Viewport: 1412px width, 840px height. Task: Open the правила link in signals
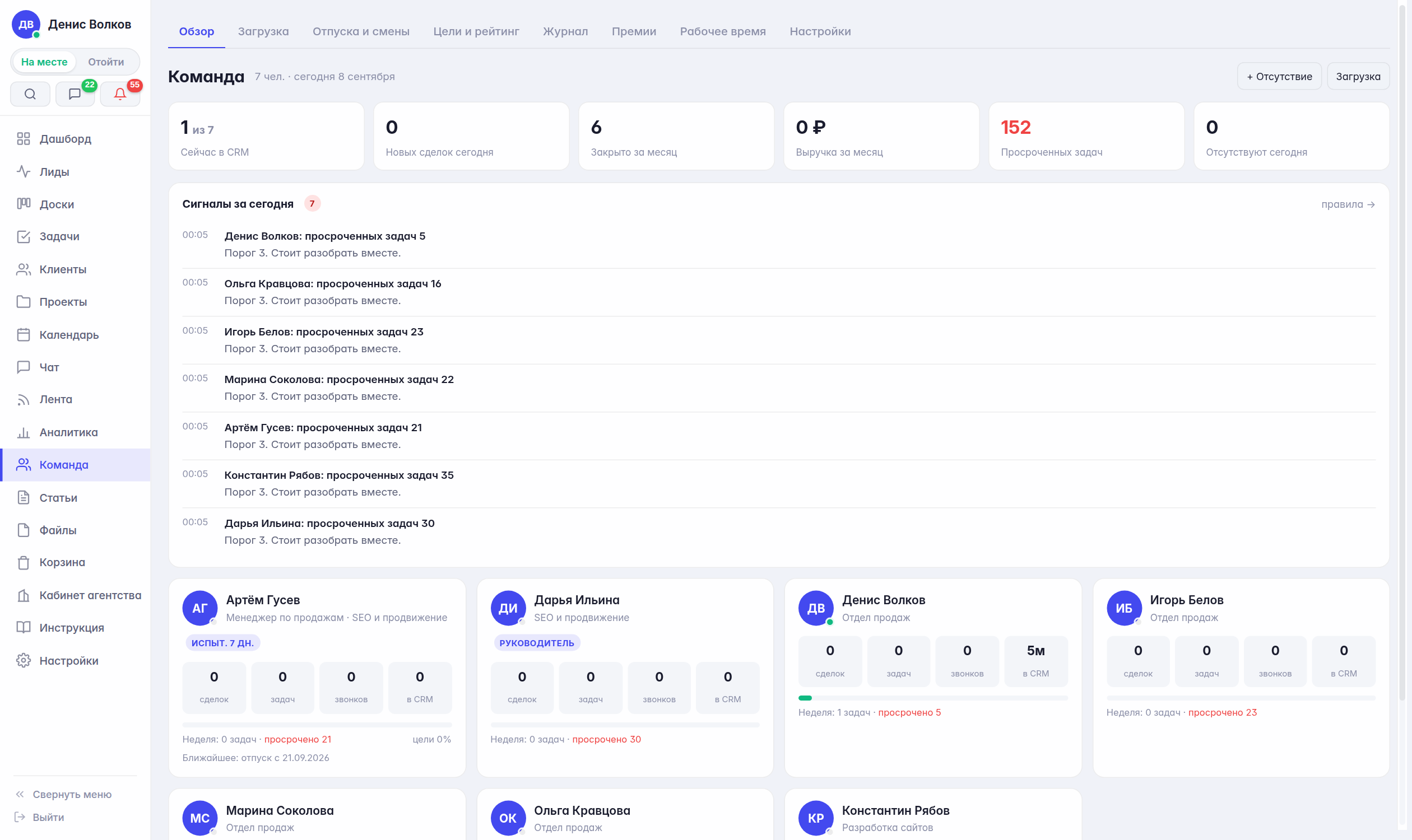[1348, 204]
